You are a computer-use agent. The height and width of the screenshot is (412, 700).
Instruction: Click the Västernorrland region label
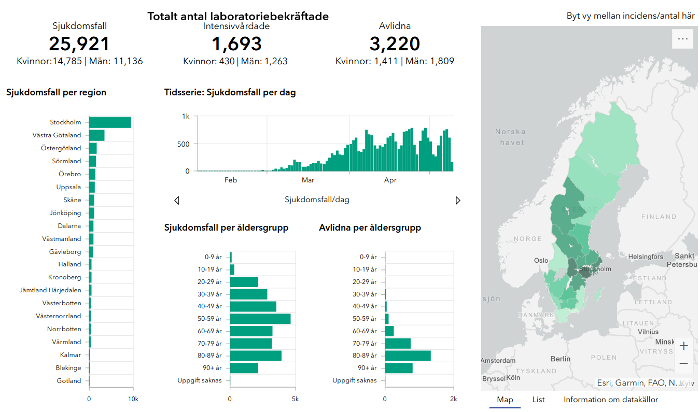click(58, 316)
